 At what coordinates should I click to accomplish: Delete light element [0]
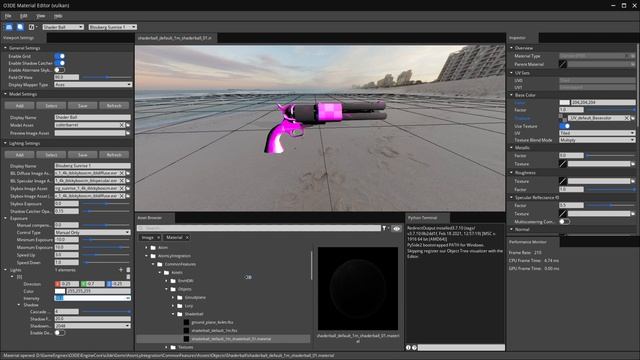pyautogui.click(x=128, y=277)
